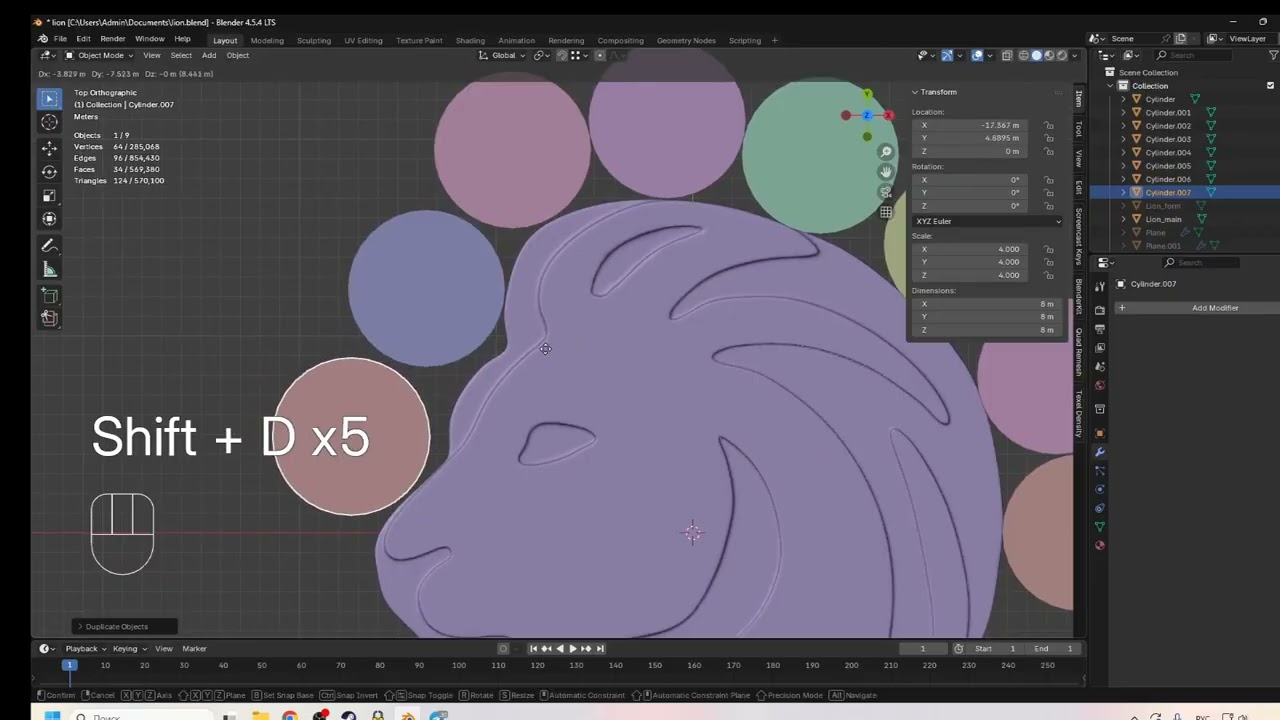Image resolution: width=1280 pixels, height=720 pixels.
Task: Switch orthographic/perspective via grid icon
Action: pyautogui.click(x=886, y=212)
